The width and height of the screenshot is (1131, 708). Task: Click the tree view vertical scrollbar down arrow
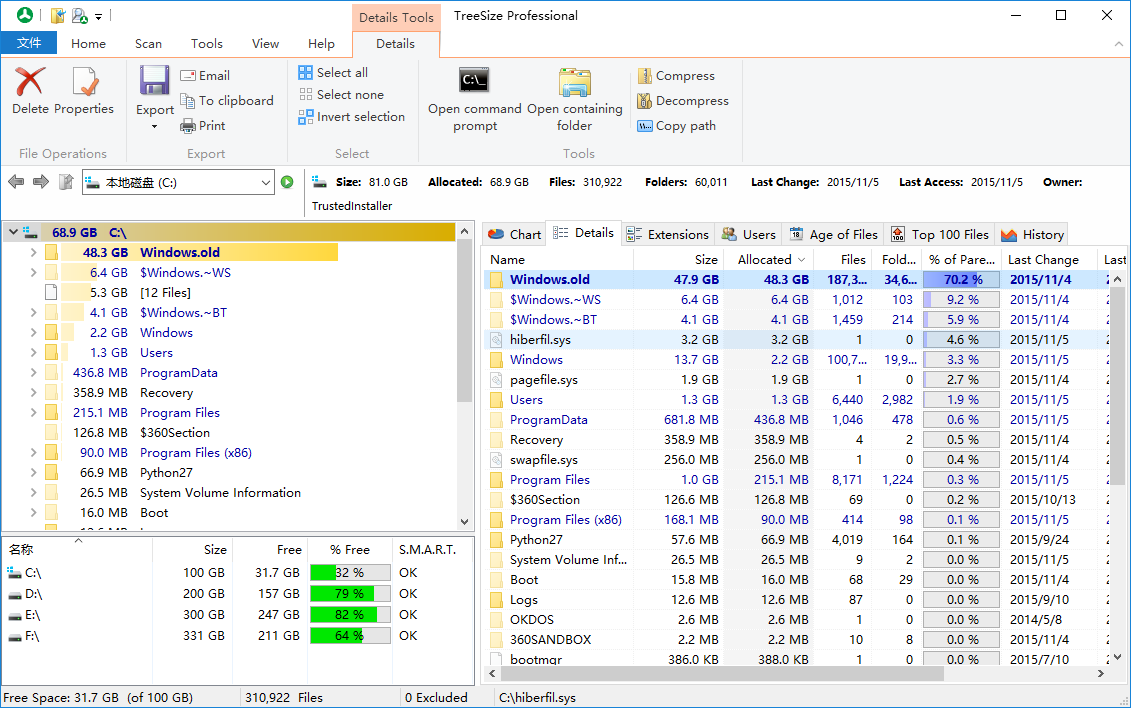(465, 521)
